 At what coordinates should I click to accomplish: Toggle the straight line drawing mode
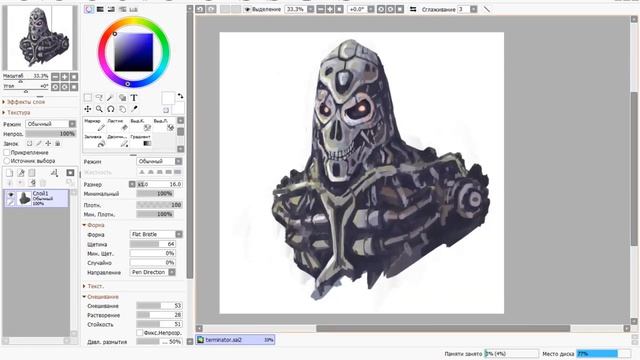(x=487, y=9)
